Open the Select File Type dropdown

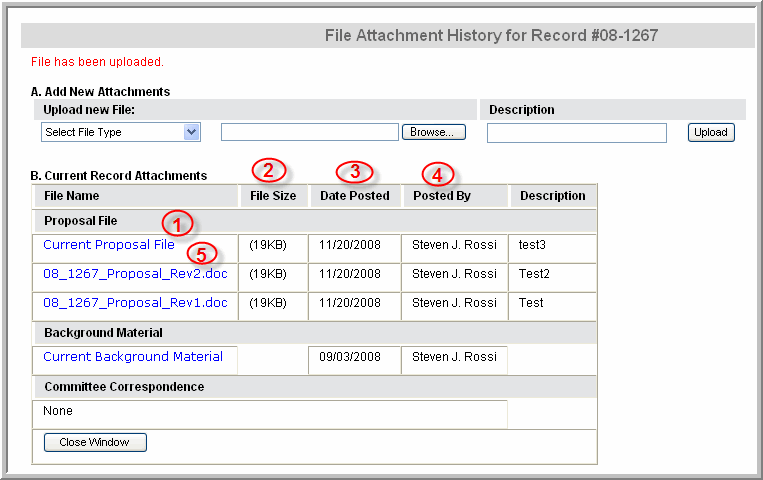[121, 132]
